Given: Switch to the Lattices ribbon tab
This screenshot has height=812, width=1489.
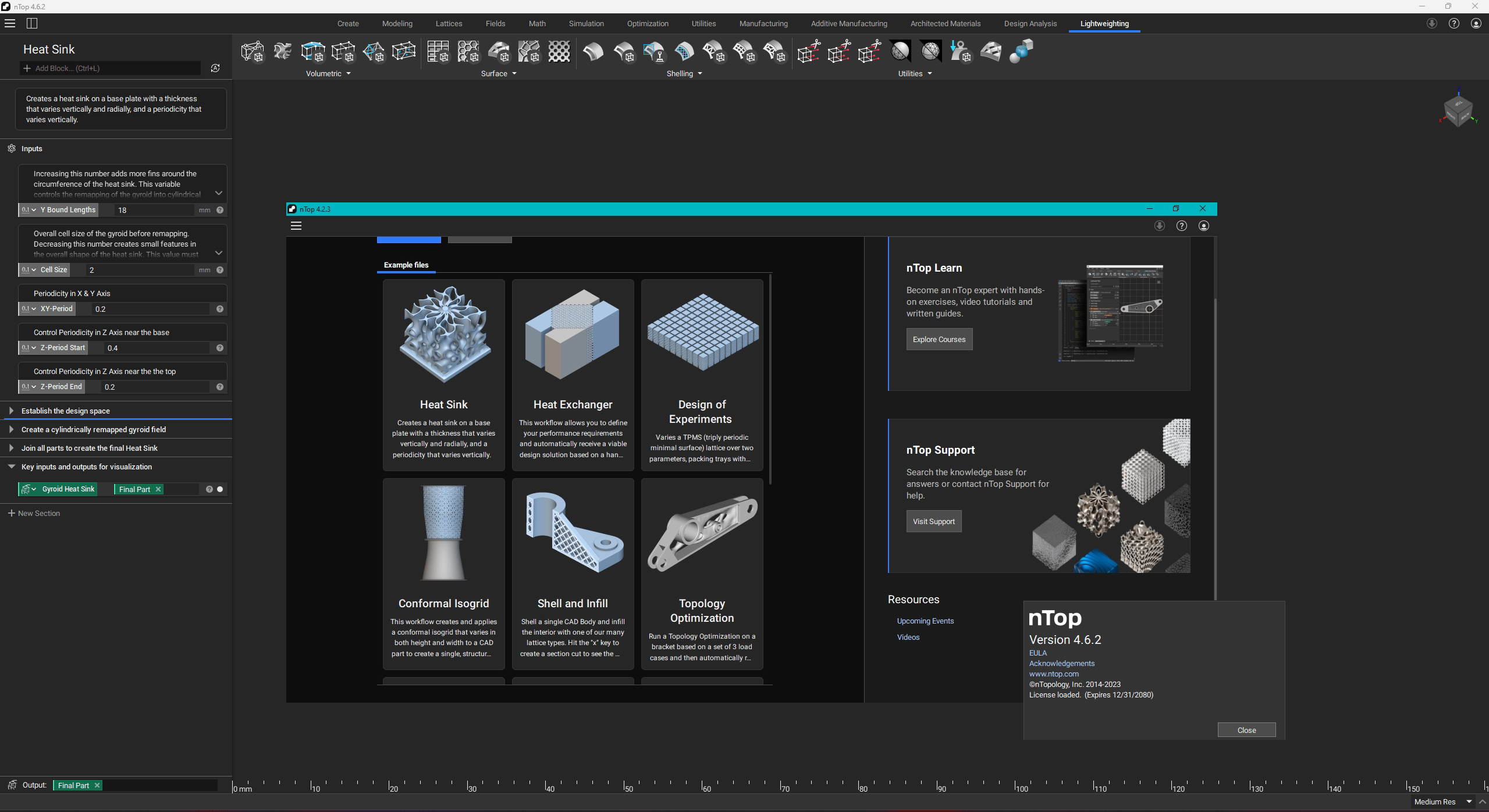Looking at the screenshot, I should [x=449, y=24].
